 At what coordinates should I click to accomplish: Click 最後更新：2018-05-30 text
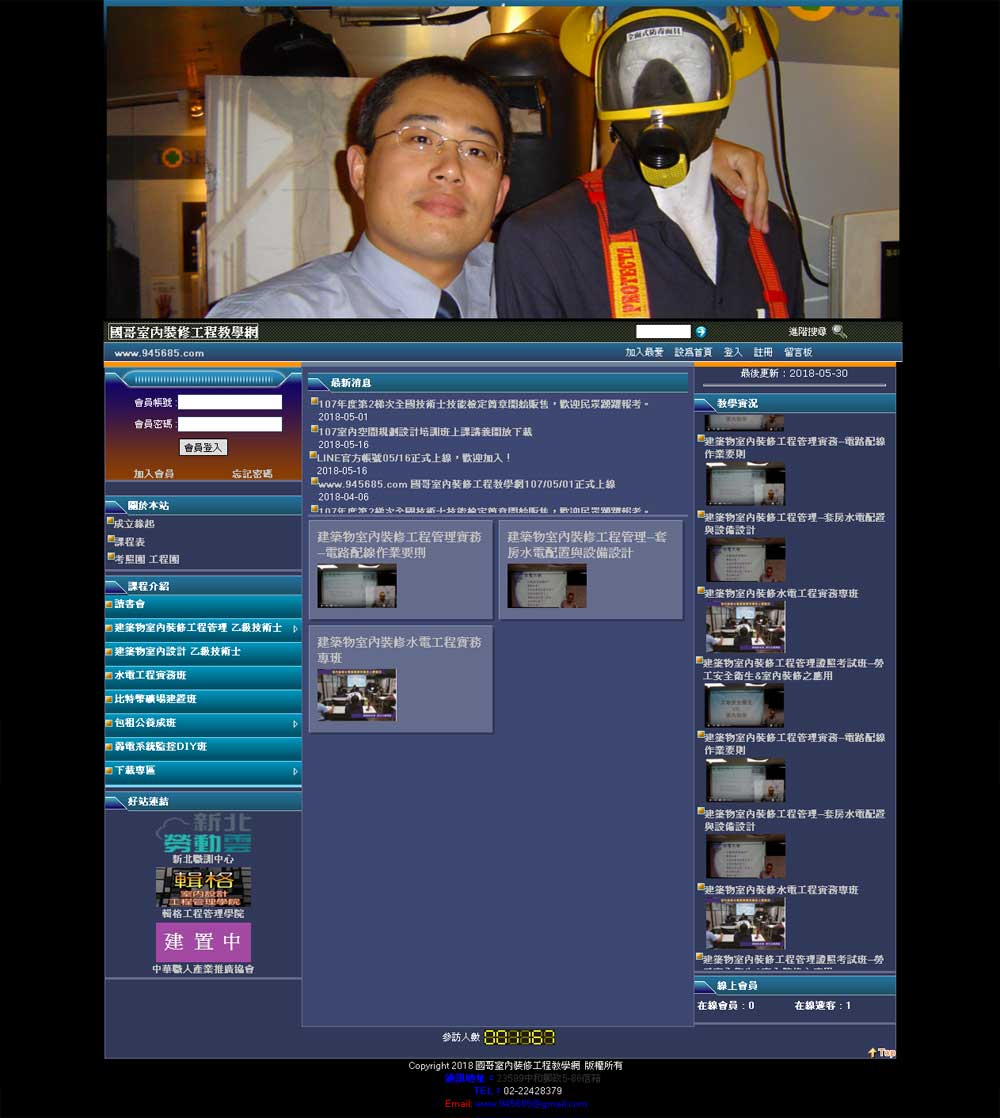pyautogui.click(x=794, y=374)
